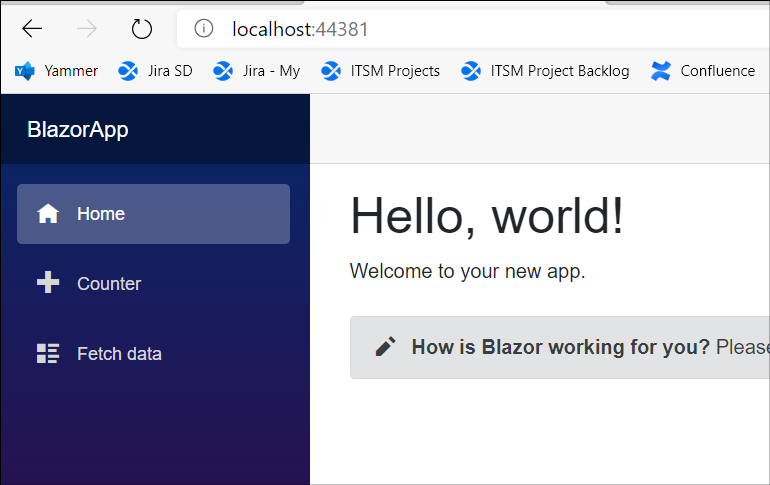770x485 pixels.
Task: Click the ITSM Projects bookmark icon
Action: click(331, 71)
